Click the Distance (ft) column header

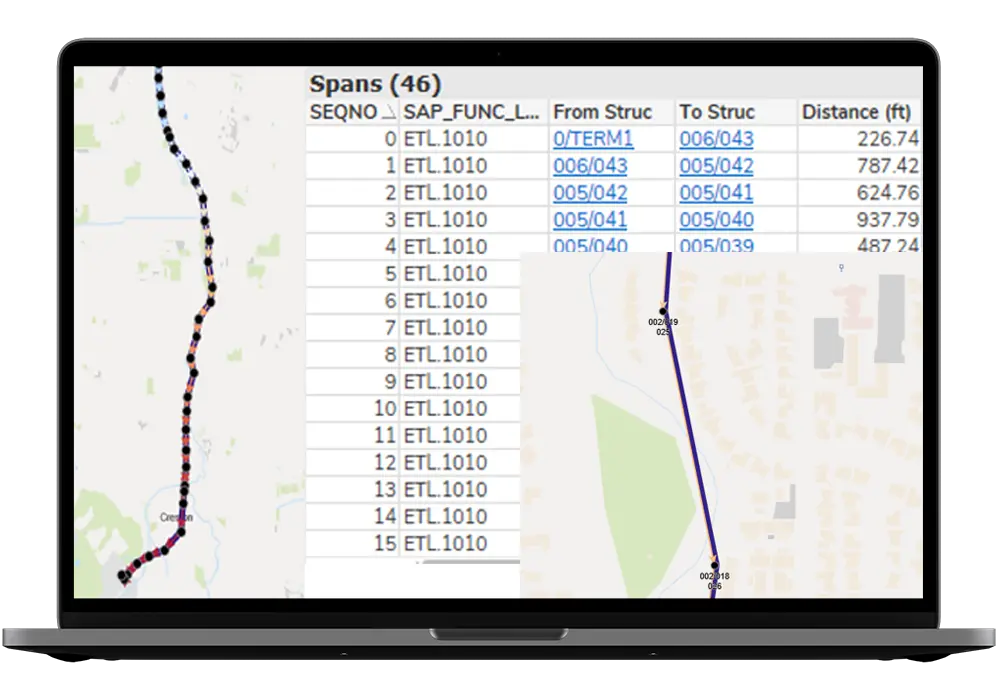pyautogui.click(x=856, y=112)
